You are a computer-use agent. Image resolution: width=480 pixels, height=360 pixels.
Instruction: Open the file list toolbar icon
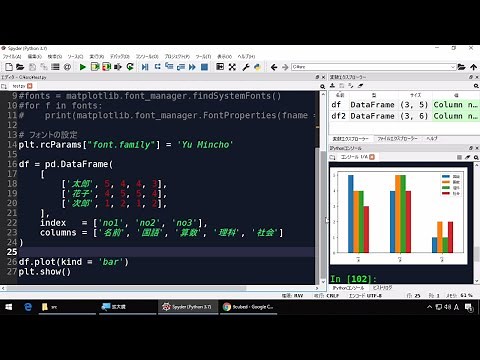pos(55,67)
